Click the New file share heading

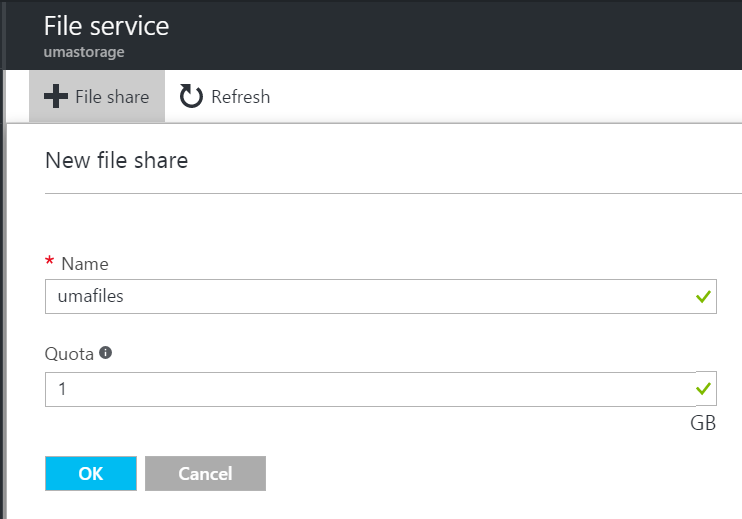click(116, 160)
